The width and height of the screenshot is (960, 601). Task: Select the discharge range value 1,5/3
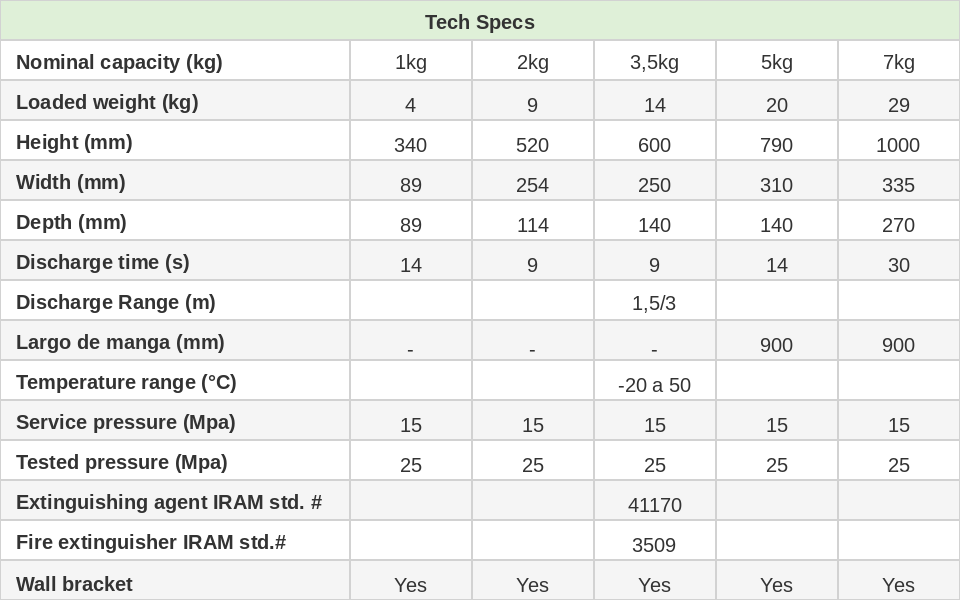(x=654, y=303)
